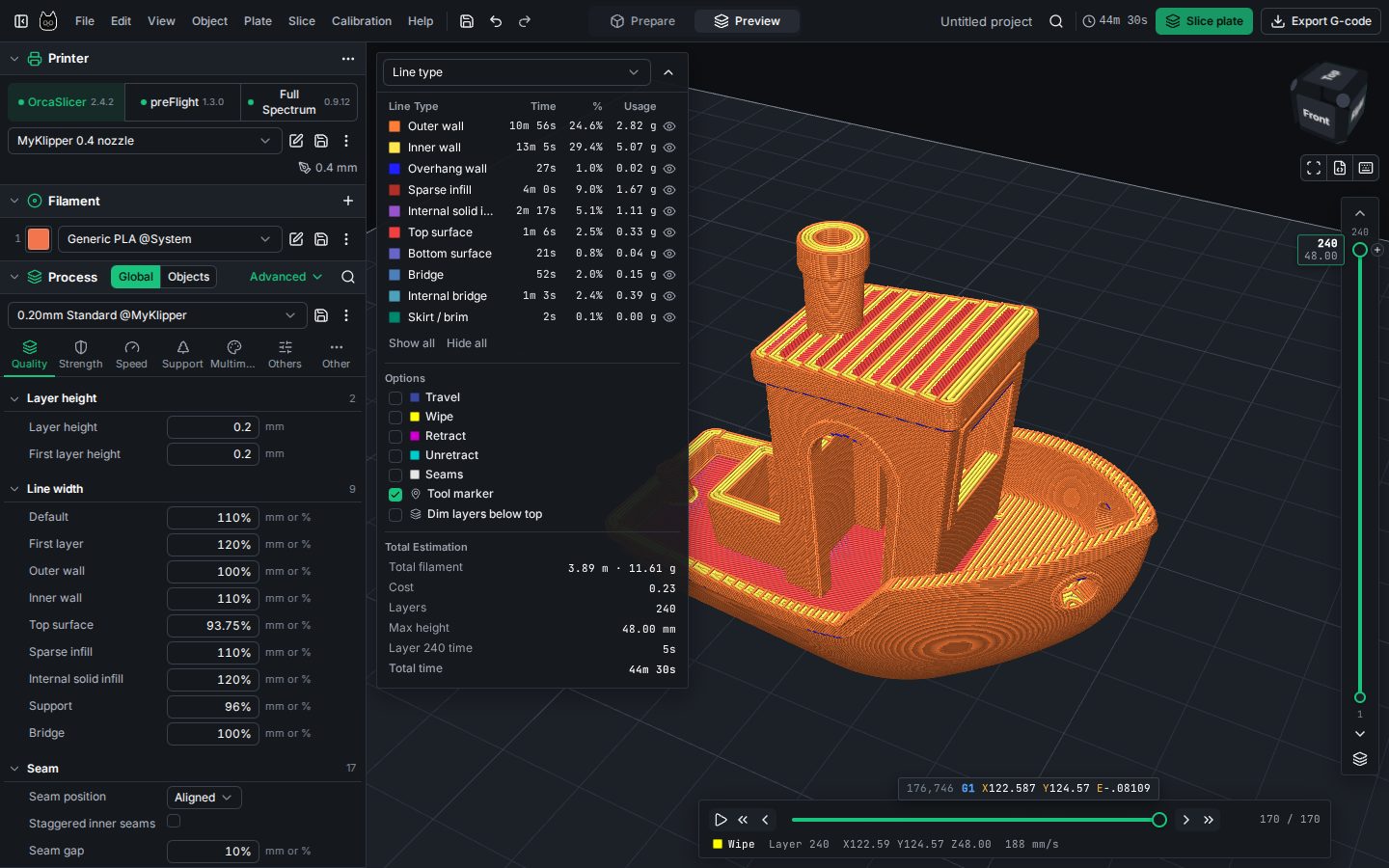Play the toolpath preview animation
The height and width of the screenshot is (868, 1389).
coord(721,820)
